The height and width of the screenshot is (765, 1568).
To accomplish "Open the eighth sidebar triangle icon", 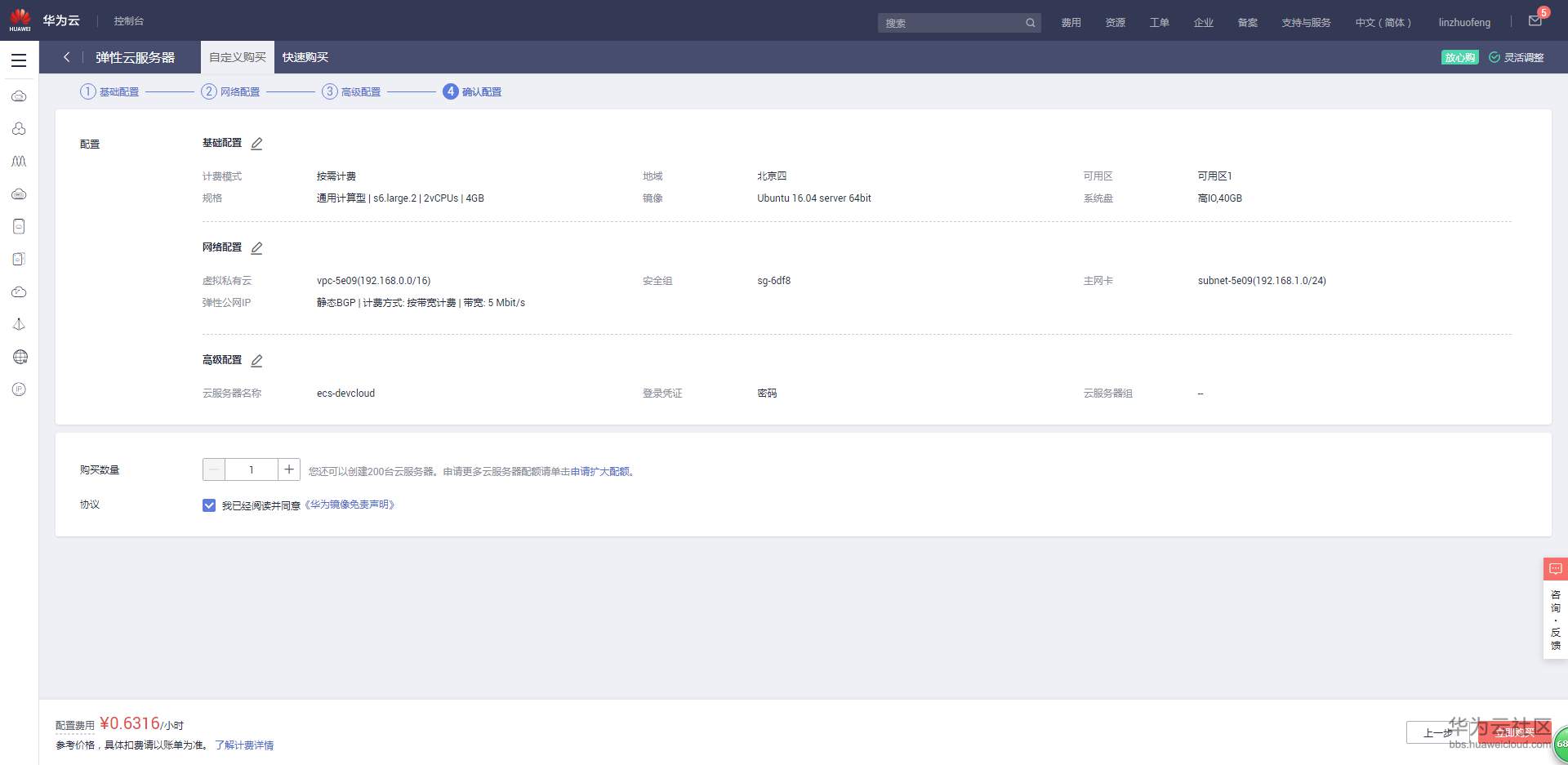I will pos(19,324).
